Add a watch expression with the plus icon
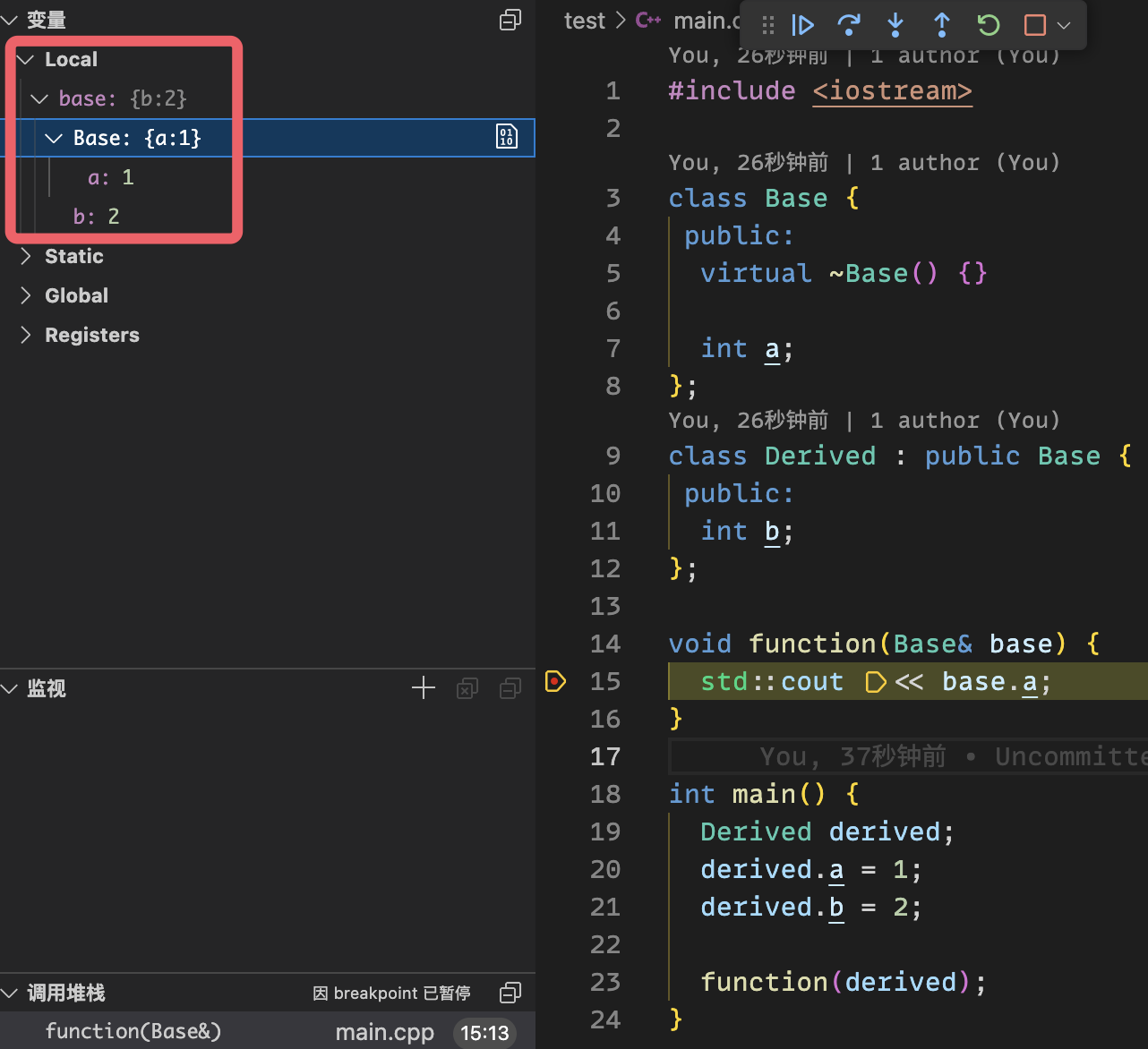1148x1049 pixels. 424,687
